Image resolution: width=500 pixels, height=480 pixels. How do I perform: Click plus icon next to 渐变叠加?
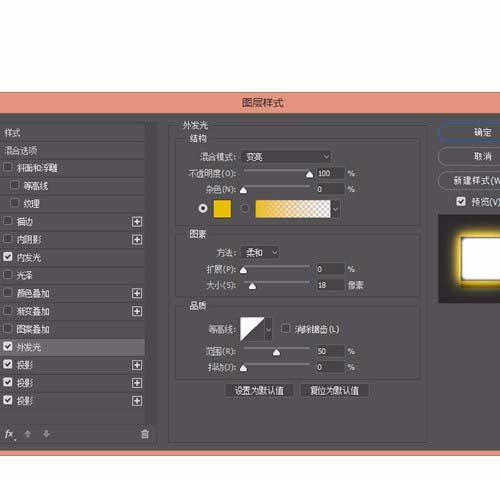[x=137, y=311]
